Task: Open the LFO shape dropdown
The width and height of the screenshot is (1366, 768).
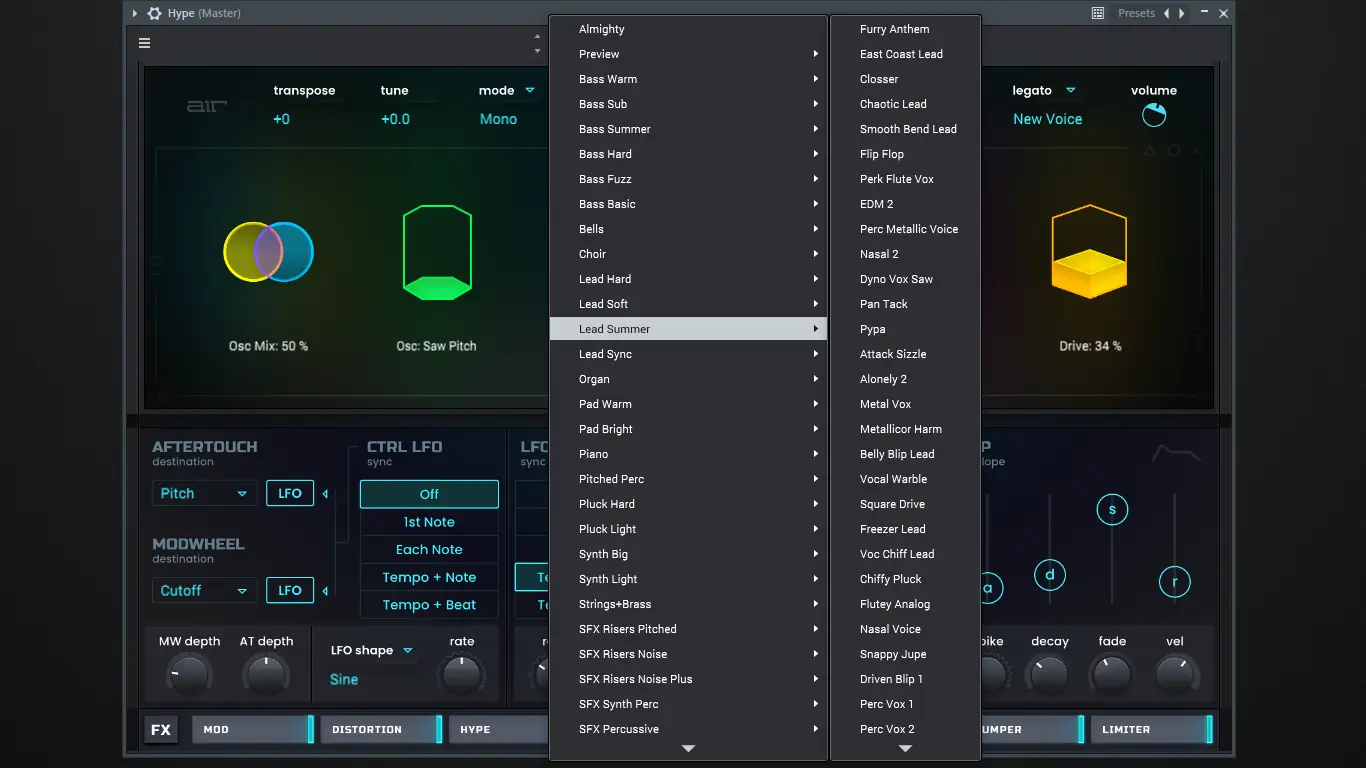Action: [x=372, y=651]
